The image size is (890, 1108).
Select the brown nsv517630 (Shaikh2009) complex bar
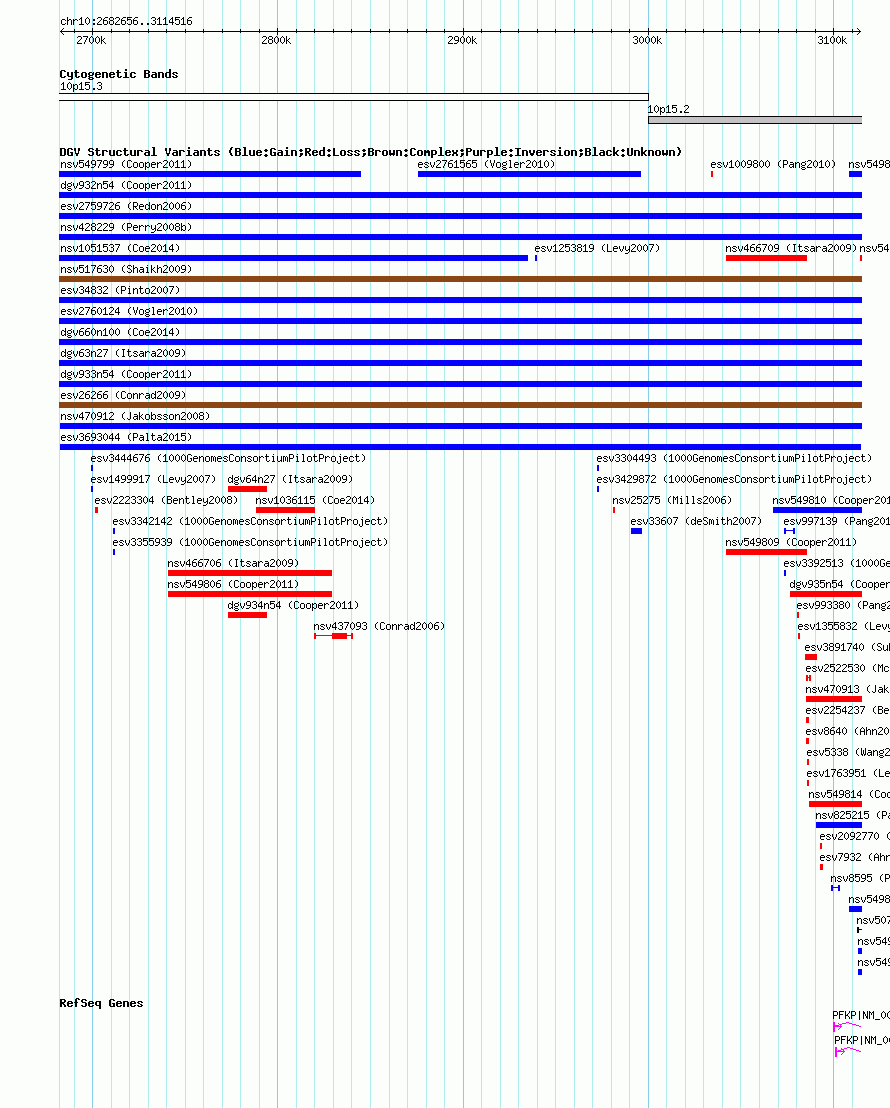pos(460,279)
